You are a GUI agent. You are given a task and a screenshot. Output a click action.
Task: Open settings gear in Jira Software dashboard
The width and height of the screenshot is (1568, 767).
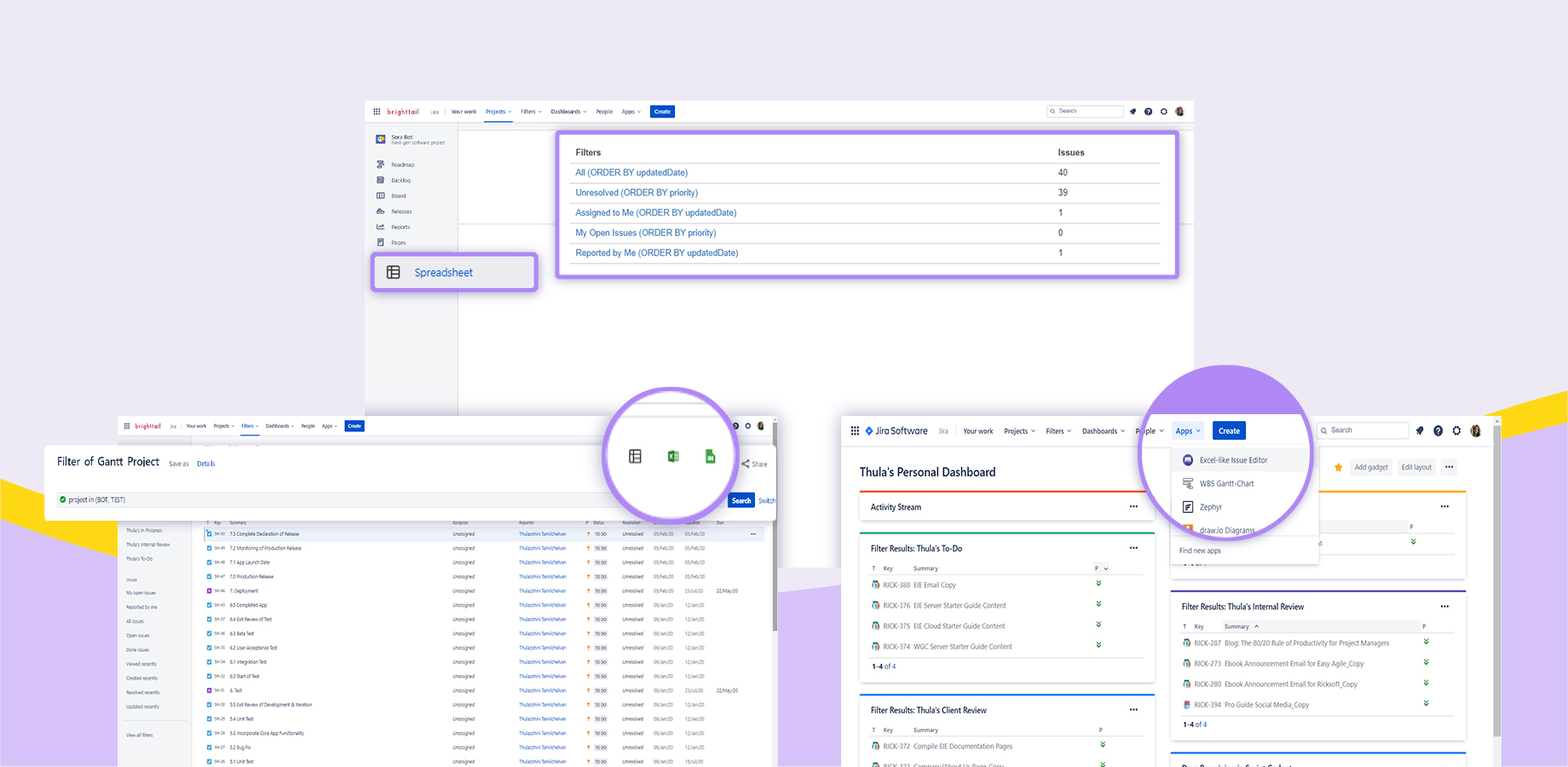pos(1456,431)
